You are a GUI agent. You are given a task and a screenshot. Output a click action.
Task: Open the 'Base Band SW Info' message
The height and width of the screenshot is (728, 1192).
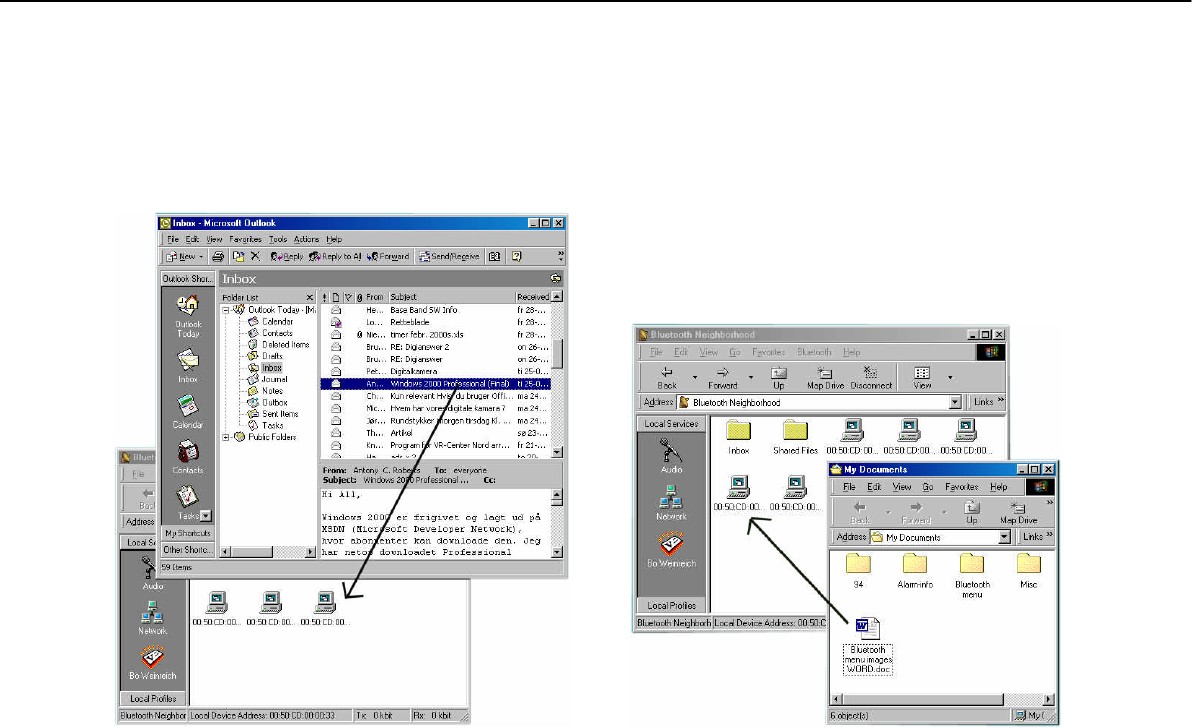(435, 310)
